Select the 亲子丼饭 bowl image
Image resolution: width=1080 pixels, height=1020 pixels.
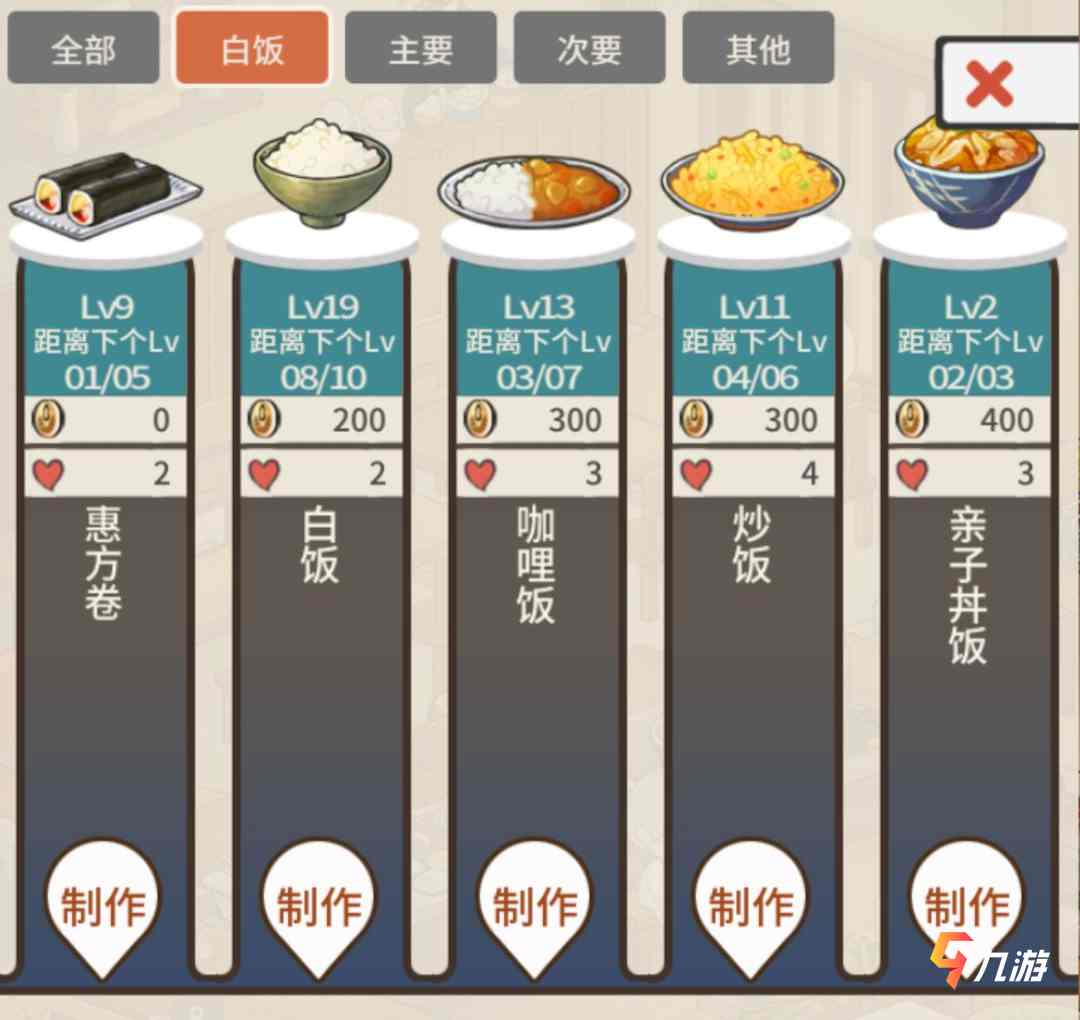pyautogui.click(x=969, y=173)
